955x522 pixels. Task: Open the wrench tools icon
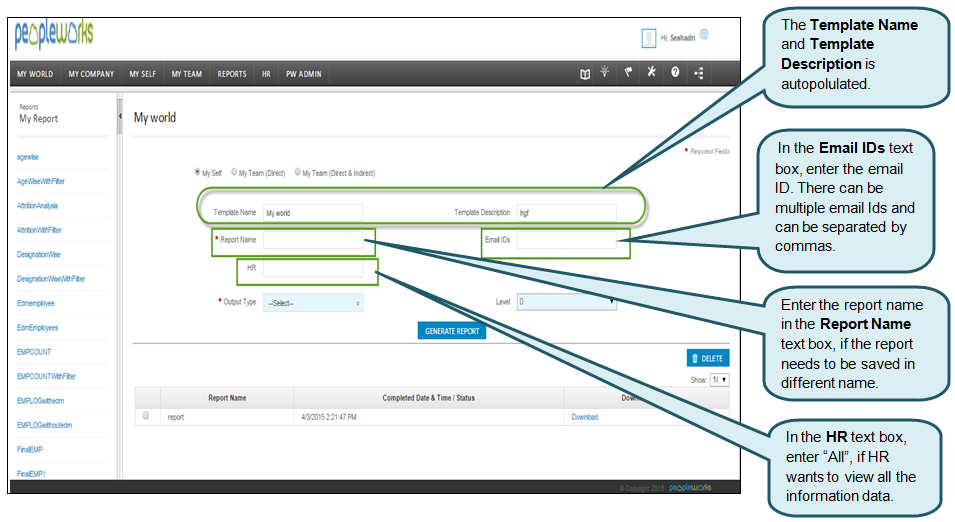coord(651,73)
